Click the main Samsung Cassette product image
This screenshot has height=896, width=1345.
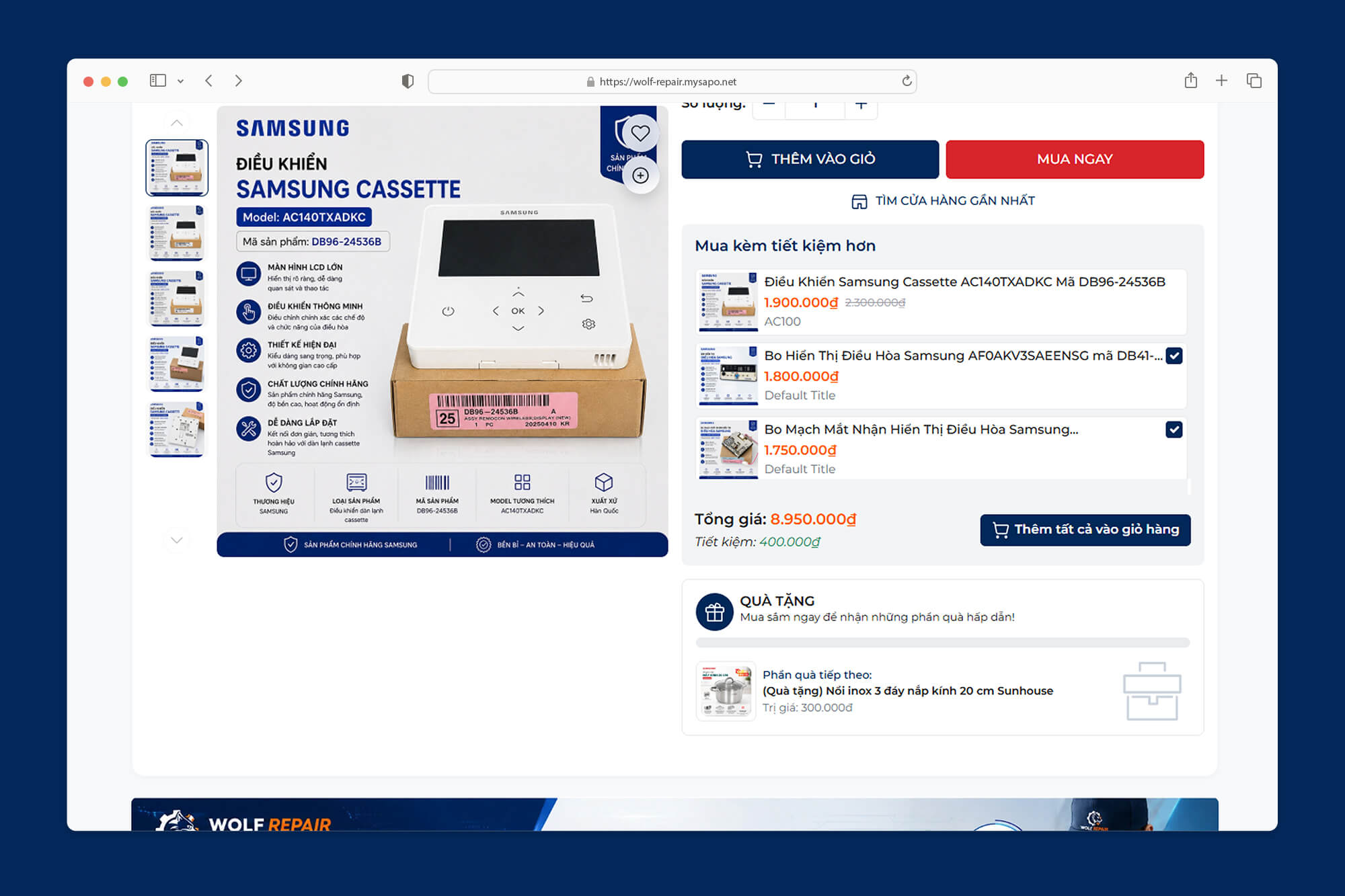(x=443, y=331)
